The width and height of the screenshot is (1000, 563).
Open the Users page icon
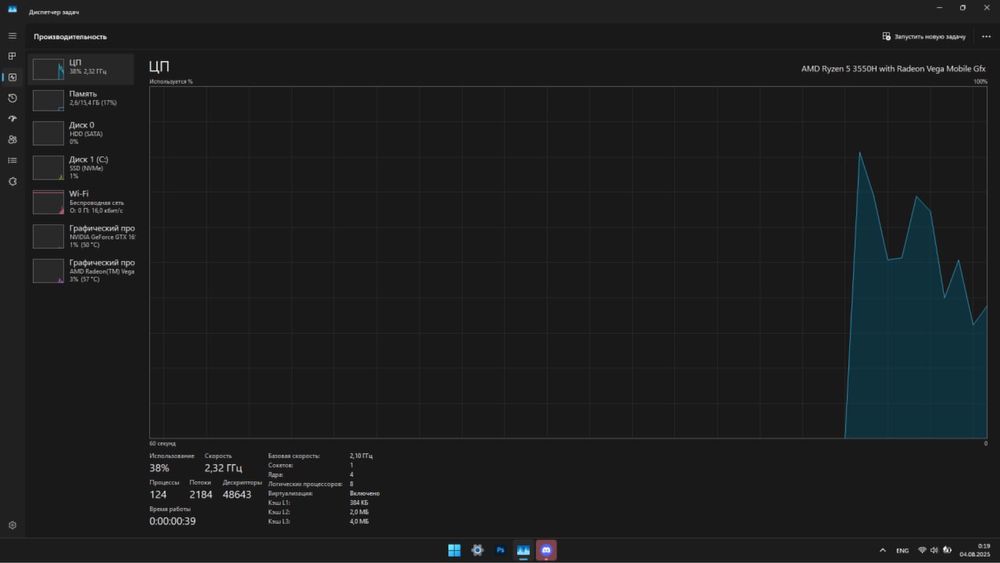click(x=12, y=140)
